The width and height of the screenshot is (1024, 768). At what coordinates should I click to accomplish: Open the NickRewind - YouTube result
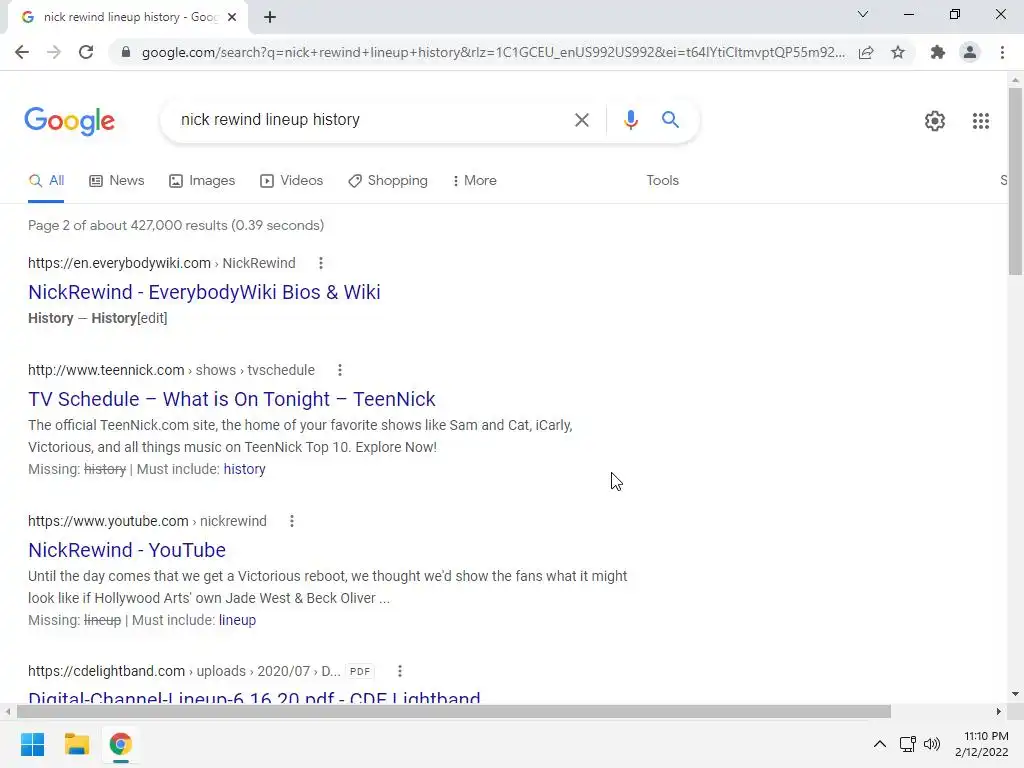tap(127, 551)
